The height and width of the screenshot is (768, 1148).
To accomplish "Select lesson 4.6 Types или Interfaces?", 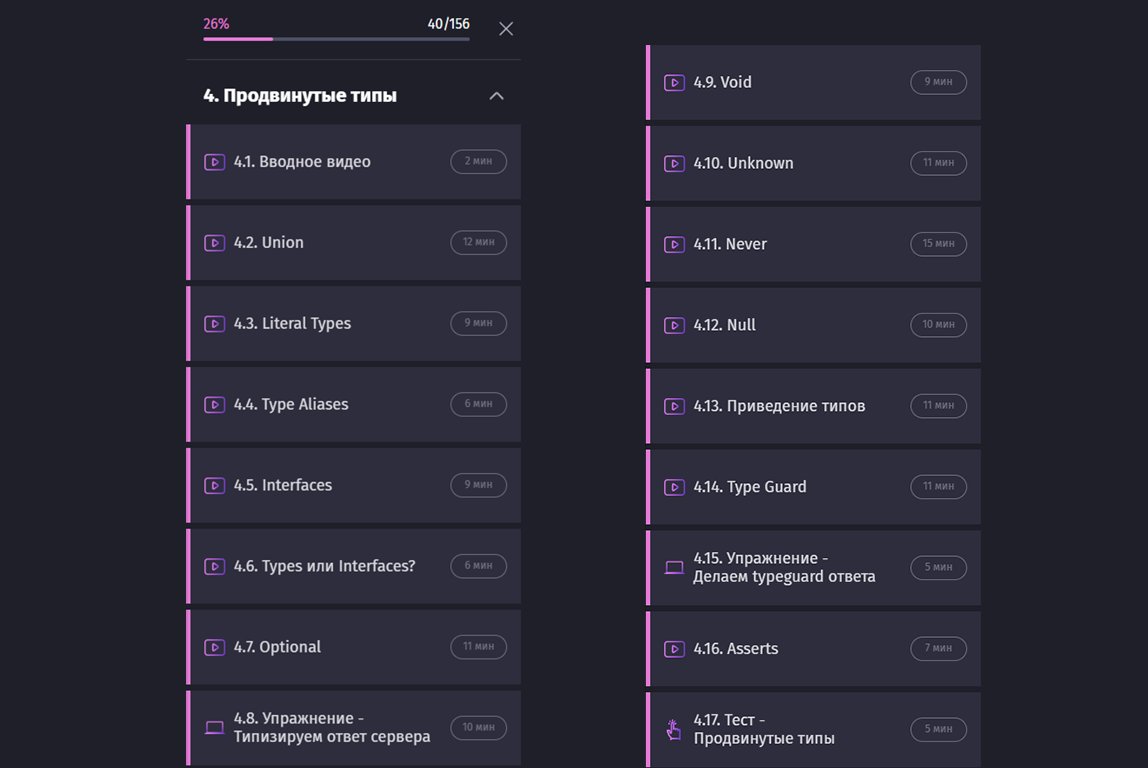I will (324, 567).
